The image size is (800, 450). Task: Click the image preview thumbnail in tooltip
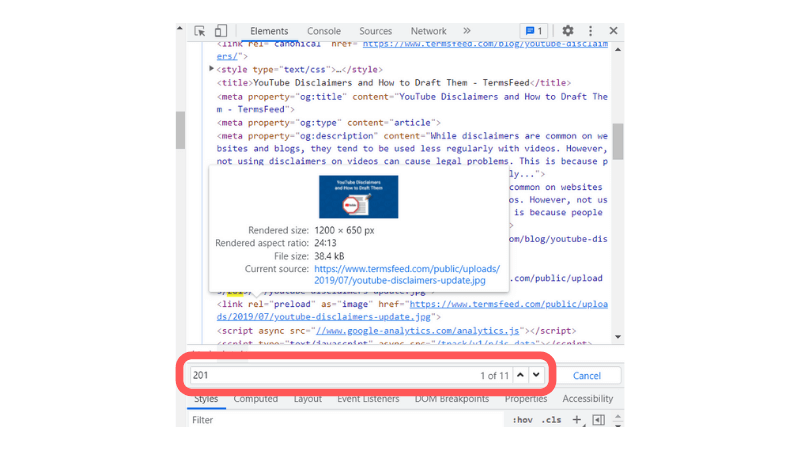(x=358, y=197)
